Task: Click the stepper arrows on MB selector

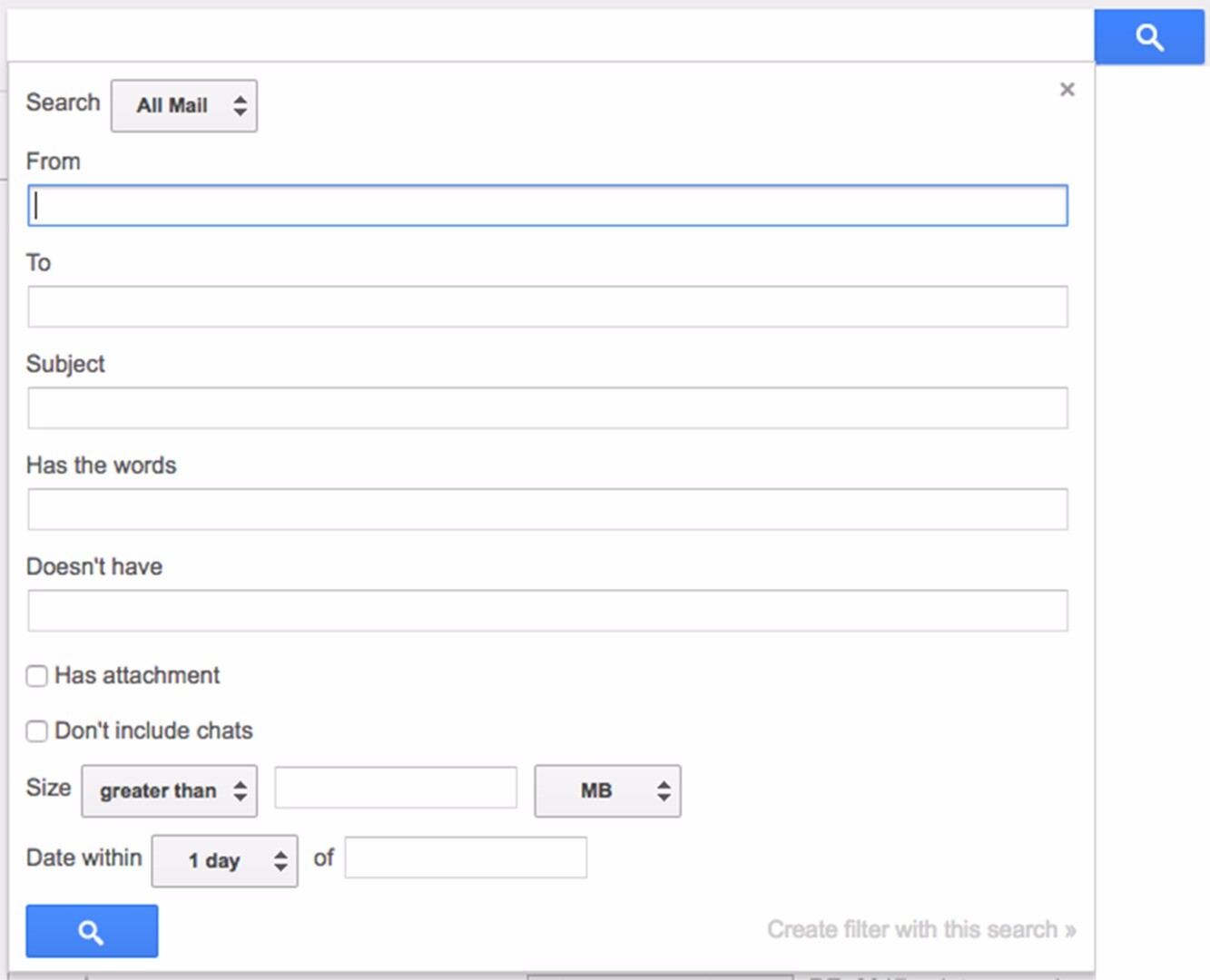Action: pos(662,790)
